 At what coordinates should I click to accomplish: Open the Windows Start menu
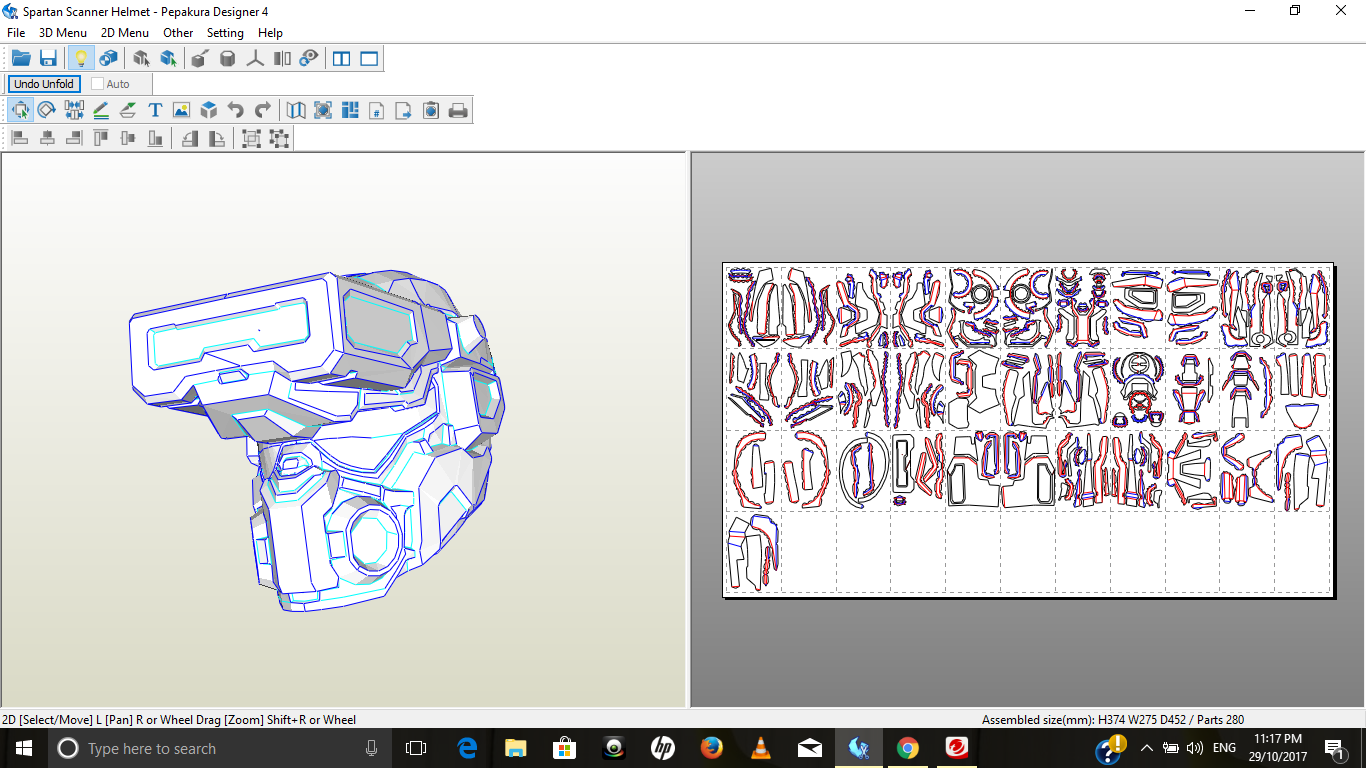(x=24, y=748)
